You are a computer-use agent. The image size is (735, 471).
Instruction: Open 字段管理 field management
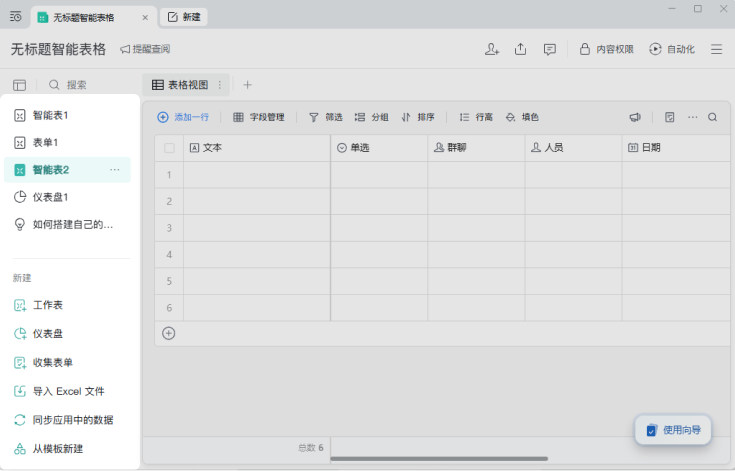(x=259, y=117)
